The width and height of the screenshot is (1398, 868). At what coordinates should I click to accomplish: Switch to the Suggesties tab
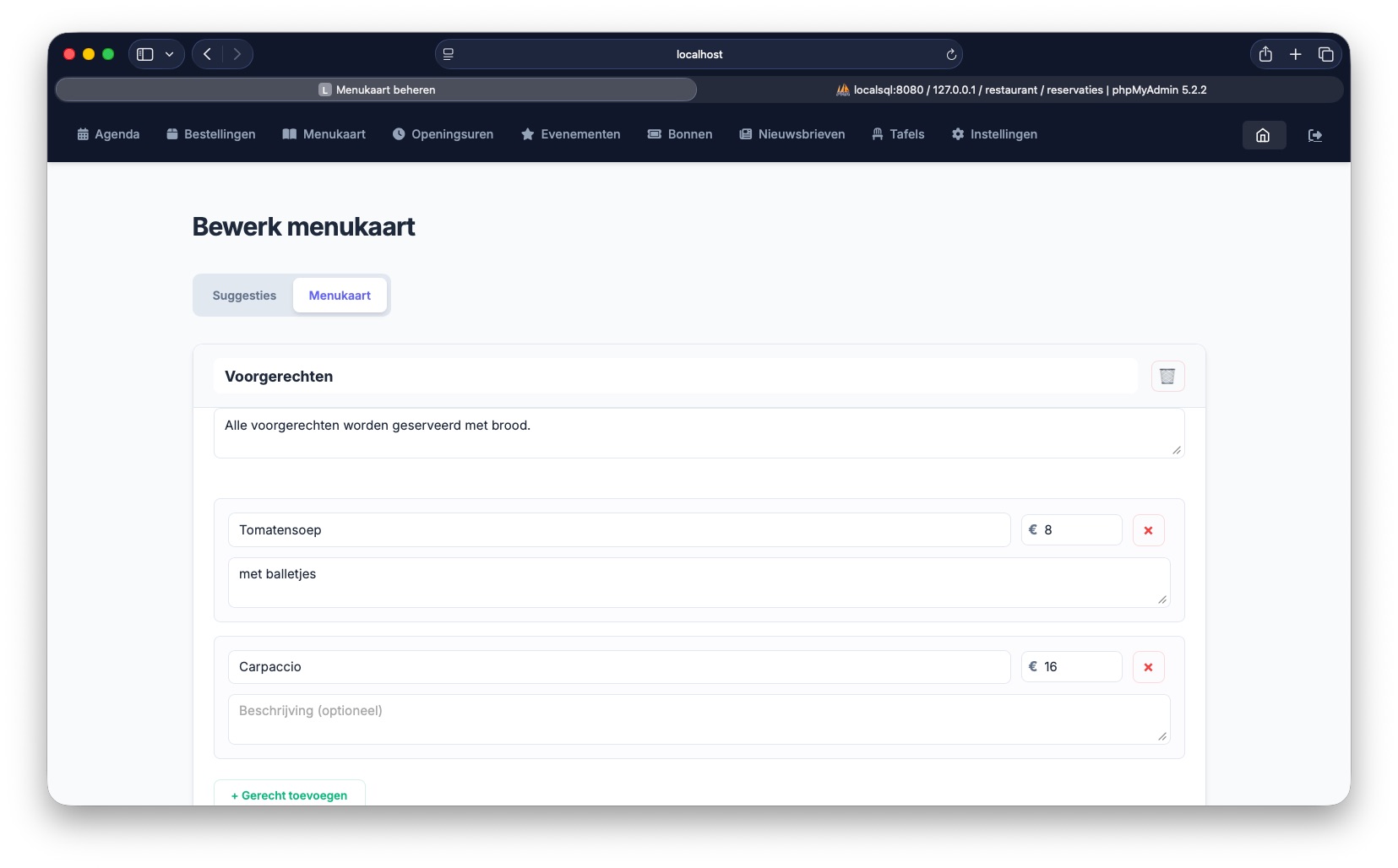(244, 296)
